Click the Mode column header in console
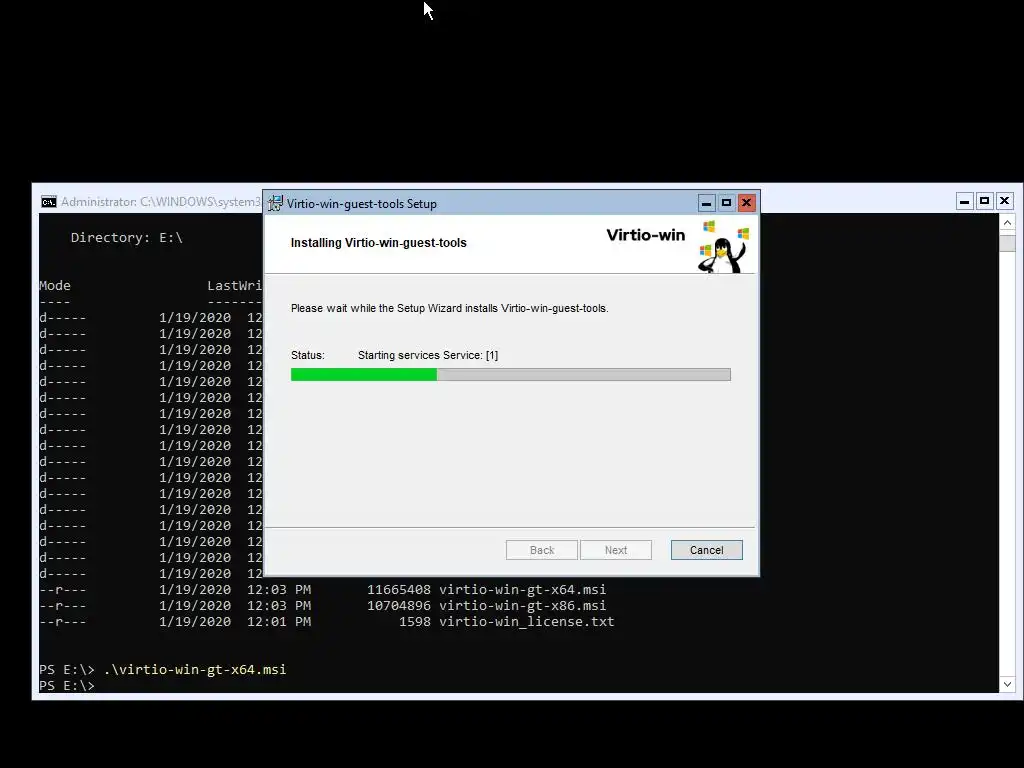The image size is (1024, 768). tap(55, 285)
